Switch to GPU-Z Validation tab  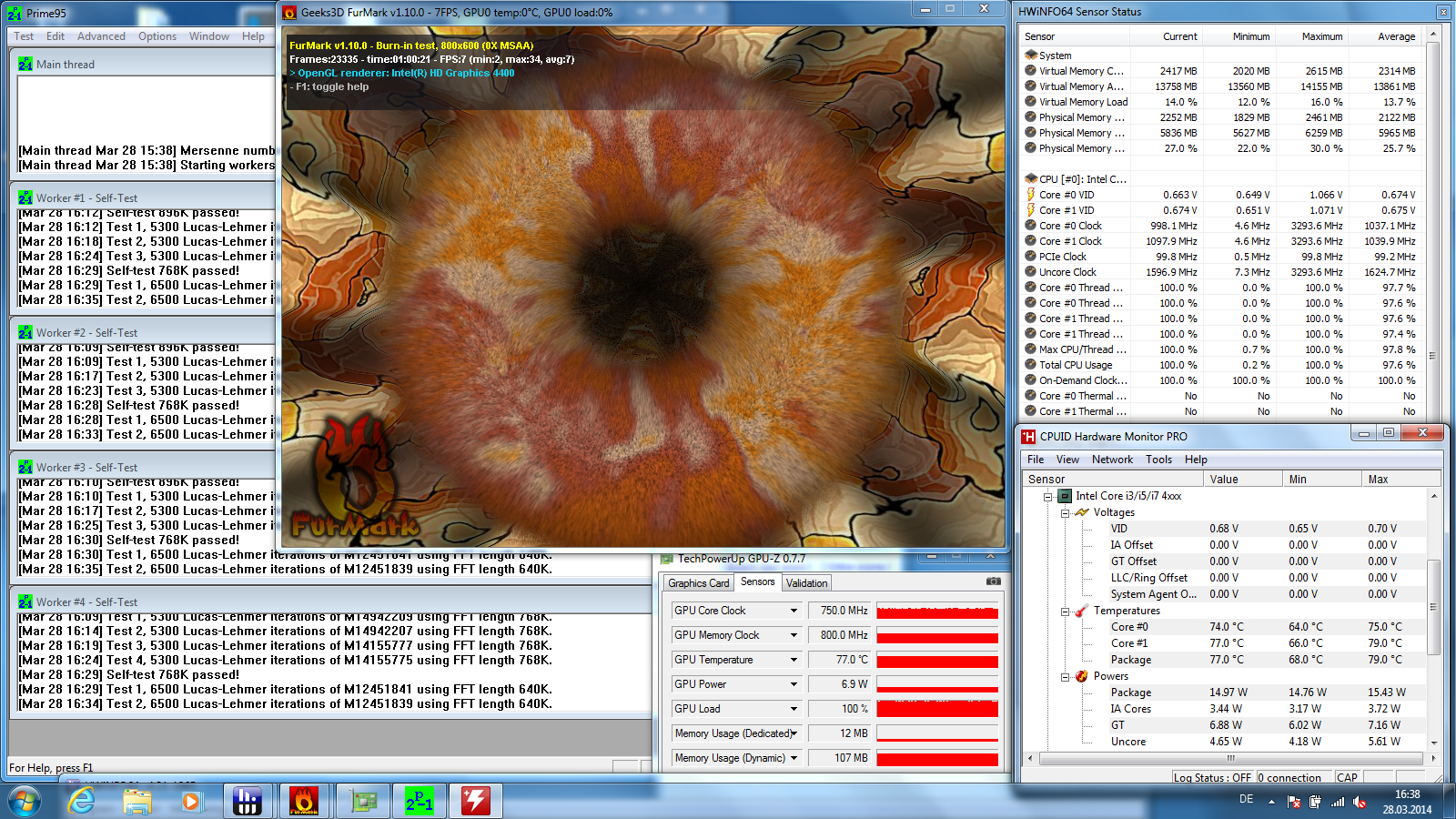point(807,583)
